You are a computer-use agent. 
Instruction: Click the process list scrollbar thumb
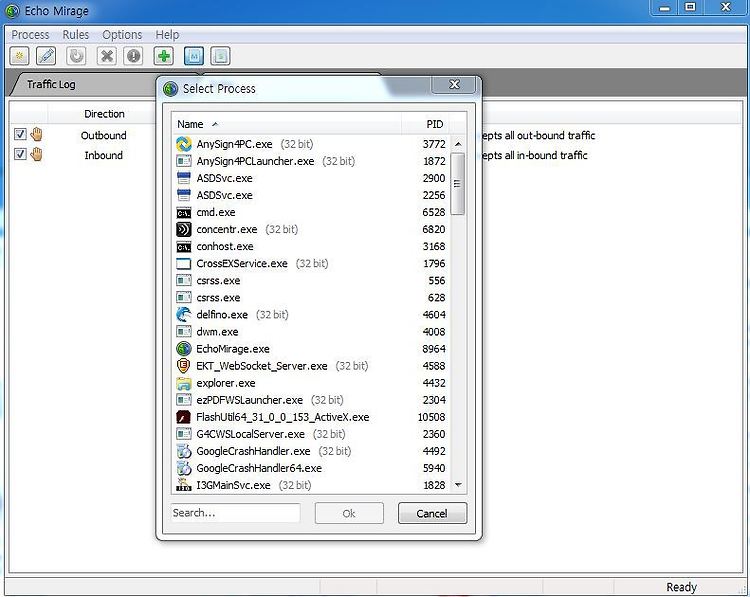(x=458, y=184)
